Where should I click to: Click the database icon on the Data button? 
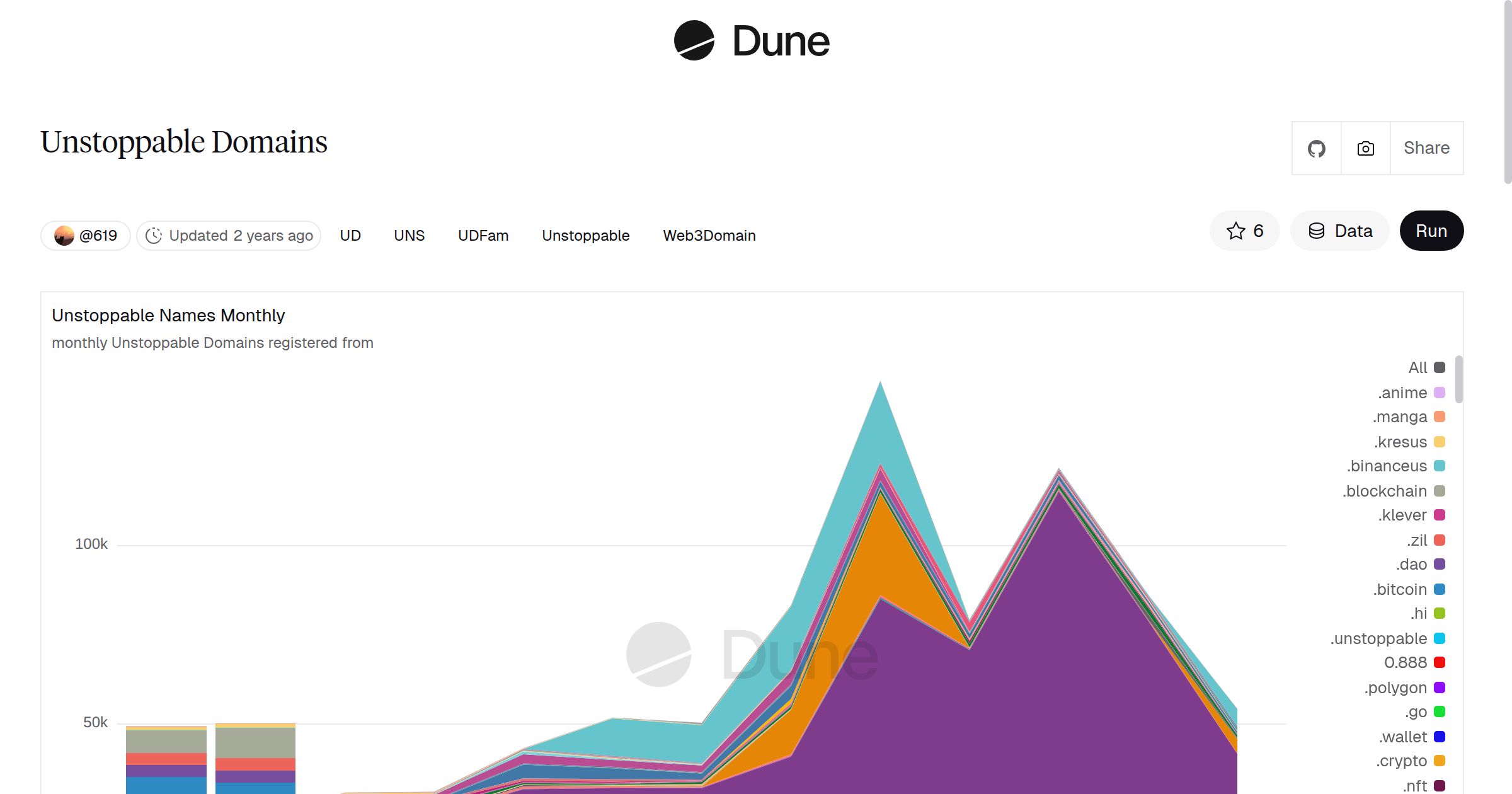click(1317, 231)
